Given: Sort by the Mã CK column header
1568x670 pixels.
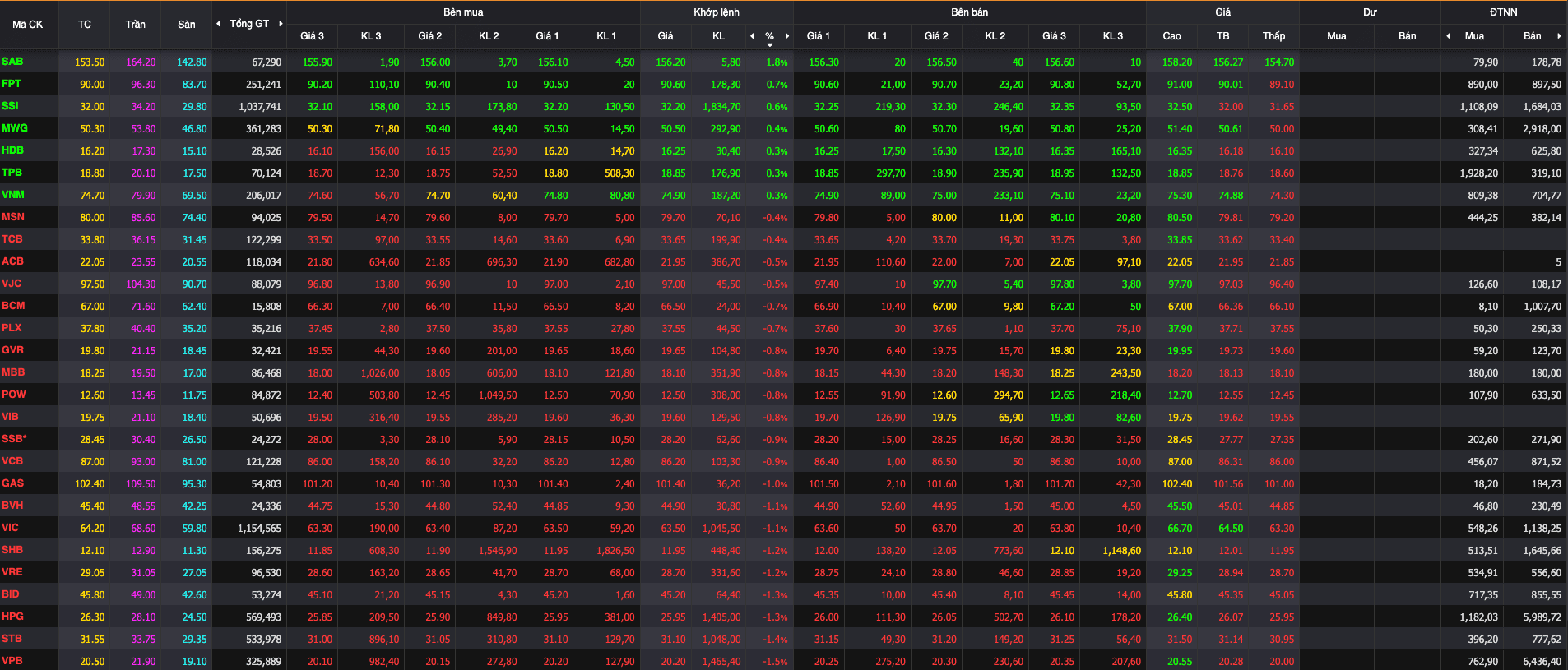Looking at the screenshot, I should click(x=28, y=25).
